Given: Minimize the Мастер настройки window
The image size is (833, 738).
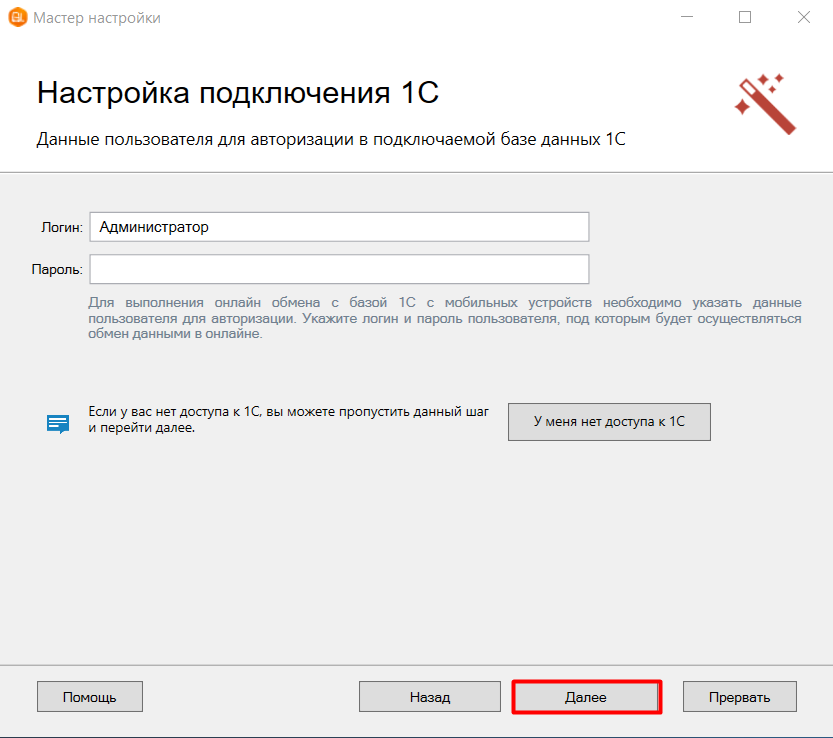Looking at the screenshot, I should pos(686,18).
